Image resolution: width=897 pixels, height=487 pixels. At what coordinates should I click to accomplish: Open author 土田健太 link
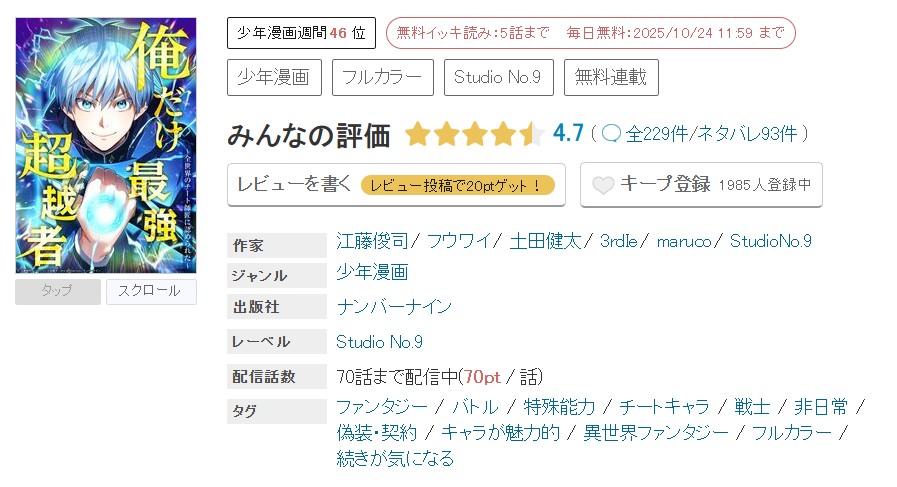click(548, 241)
